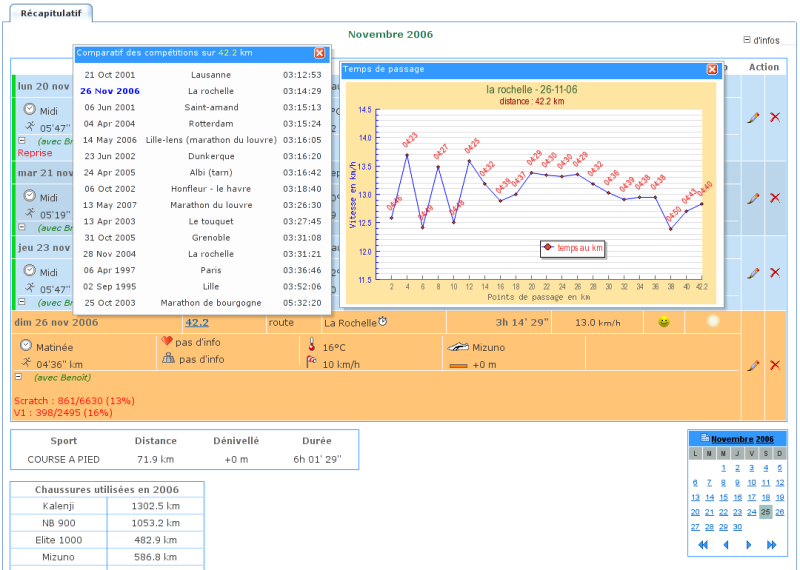Select day 26 in the mini calendar
The height and width of the screenshot is (570, 800).
[780, 512]
